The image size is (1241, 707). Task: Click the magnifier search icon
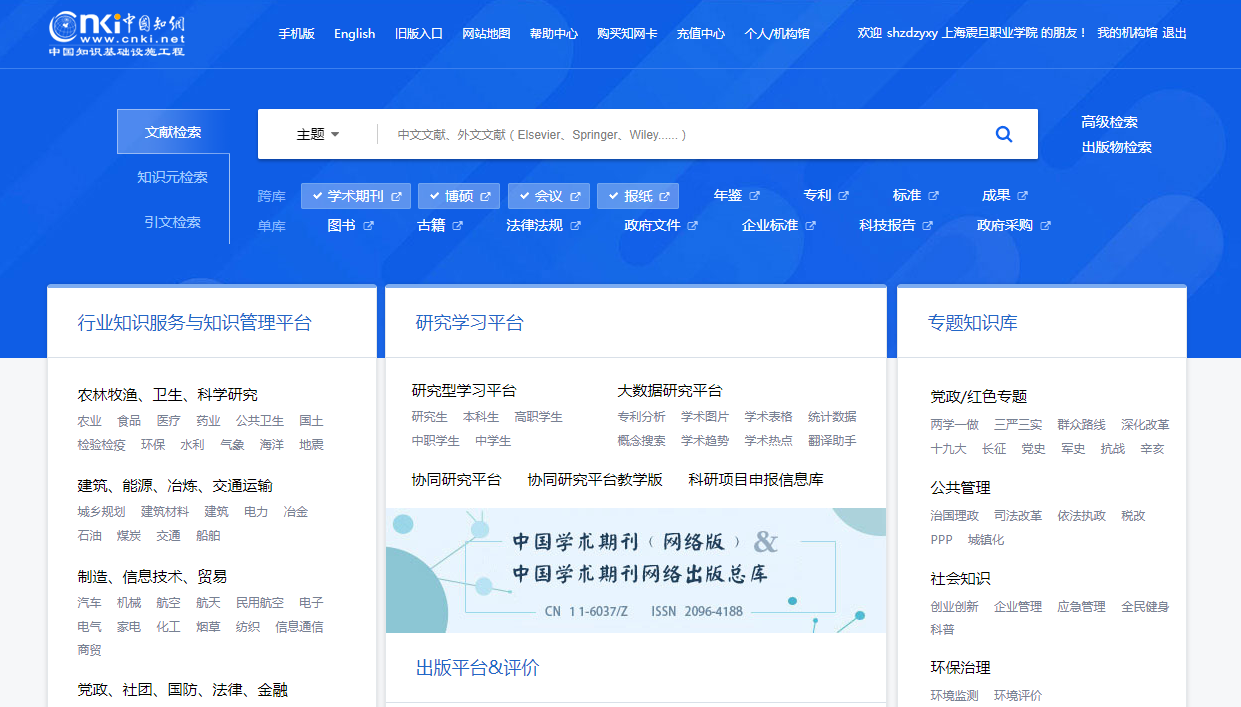click(x=1004, y=134)
